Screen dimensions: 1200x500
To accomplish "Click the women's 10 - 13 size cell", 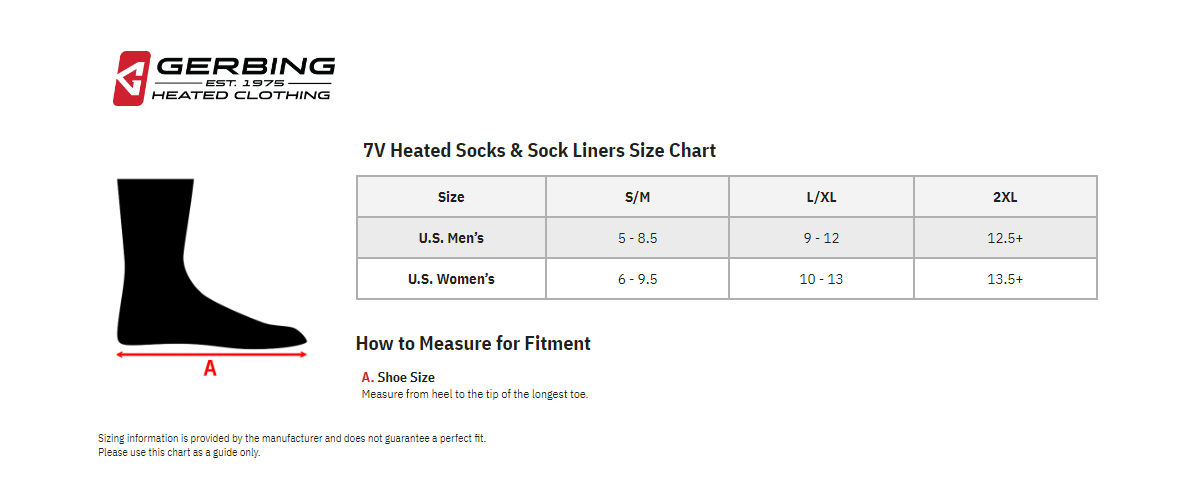I will (x=821, y=279).
